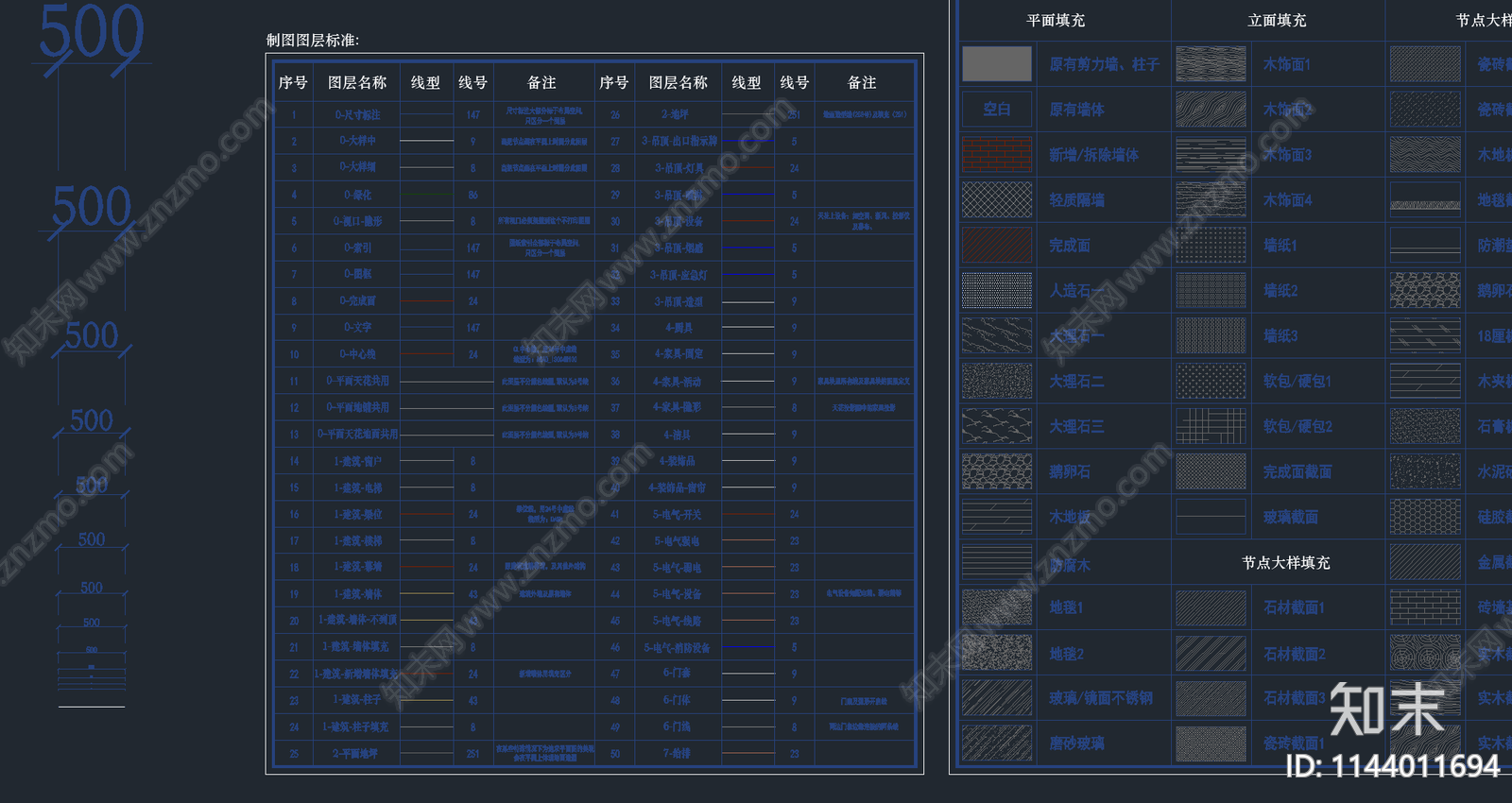1512x803 pixels.
Task: Select layer name 3-吊顶-应急灯
Action: pyautogui.click(x=679, y=275)
